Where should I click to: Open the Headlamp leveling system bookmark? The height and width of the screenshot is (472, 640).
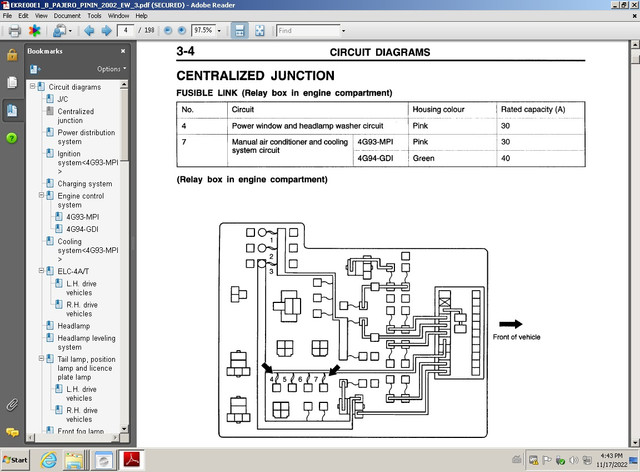pyautogui.click(x=86, y=343)
